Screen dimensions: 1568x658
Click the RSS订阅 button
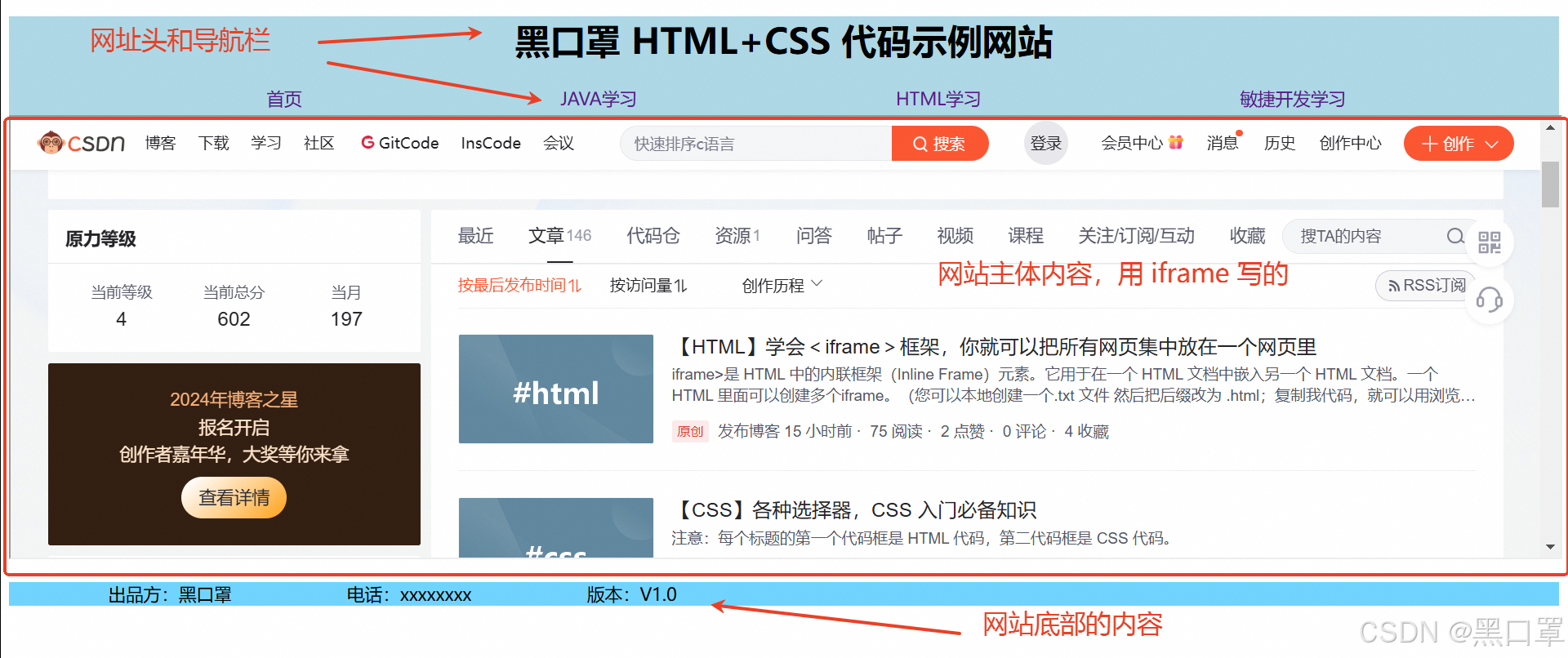(x=1426, y=286)
